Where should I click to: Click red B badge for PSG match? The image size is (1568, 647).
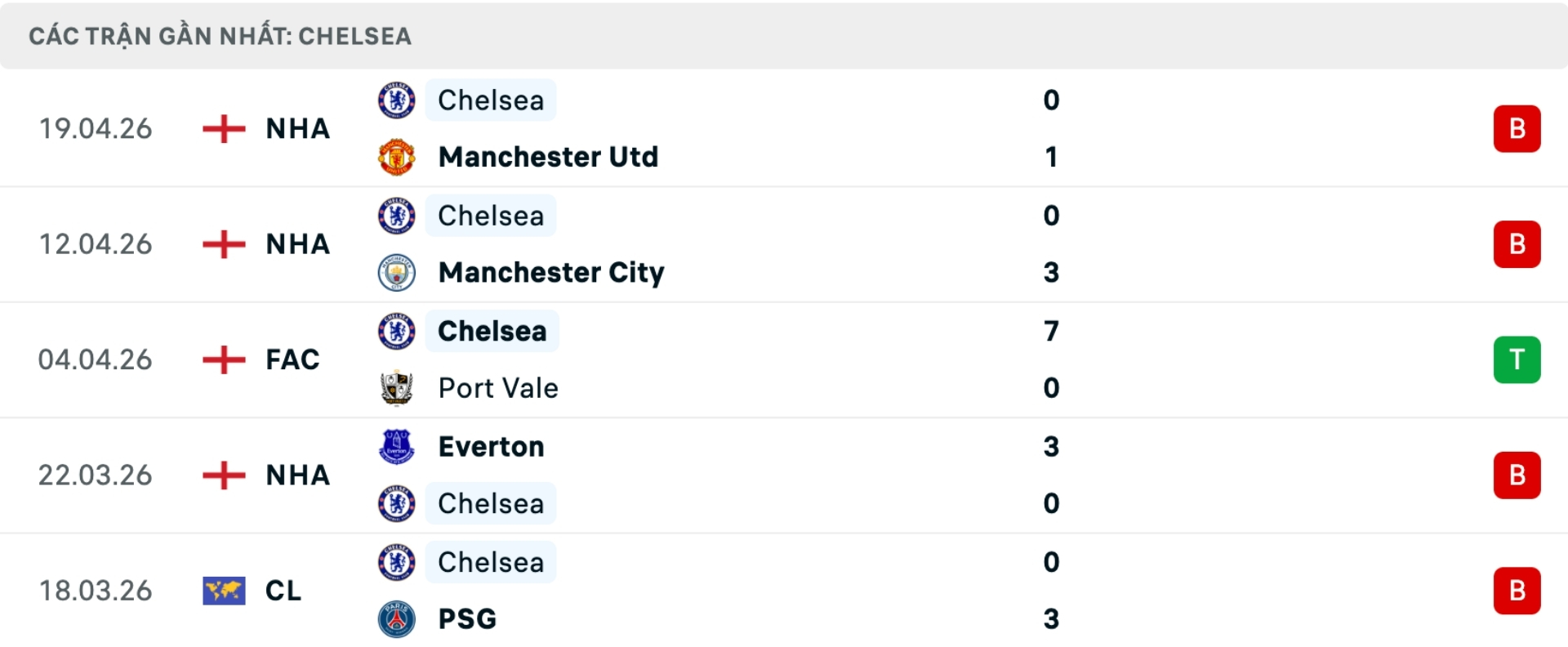coord(1517,591)
